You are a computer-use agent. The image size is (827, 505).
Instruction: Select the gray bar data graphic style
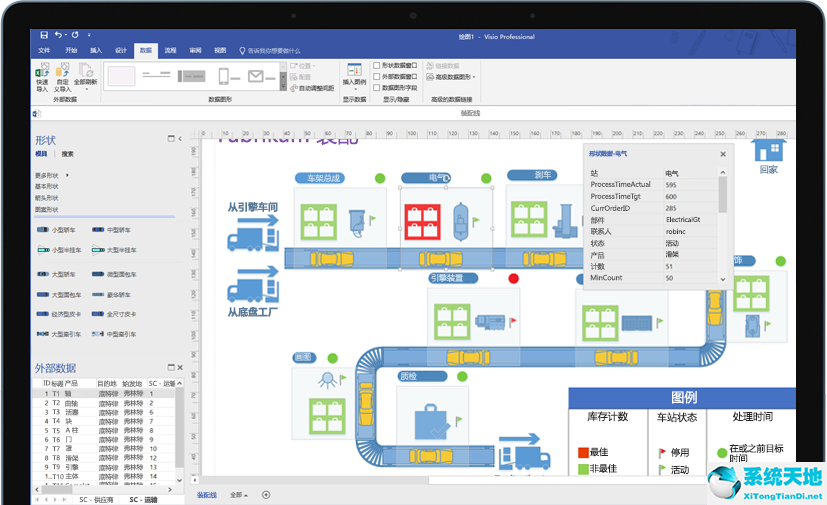[191, 76]
